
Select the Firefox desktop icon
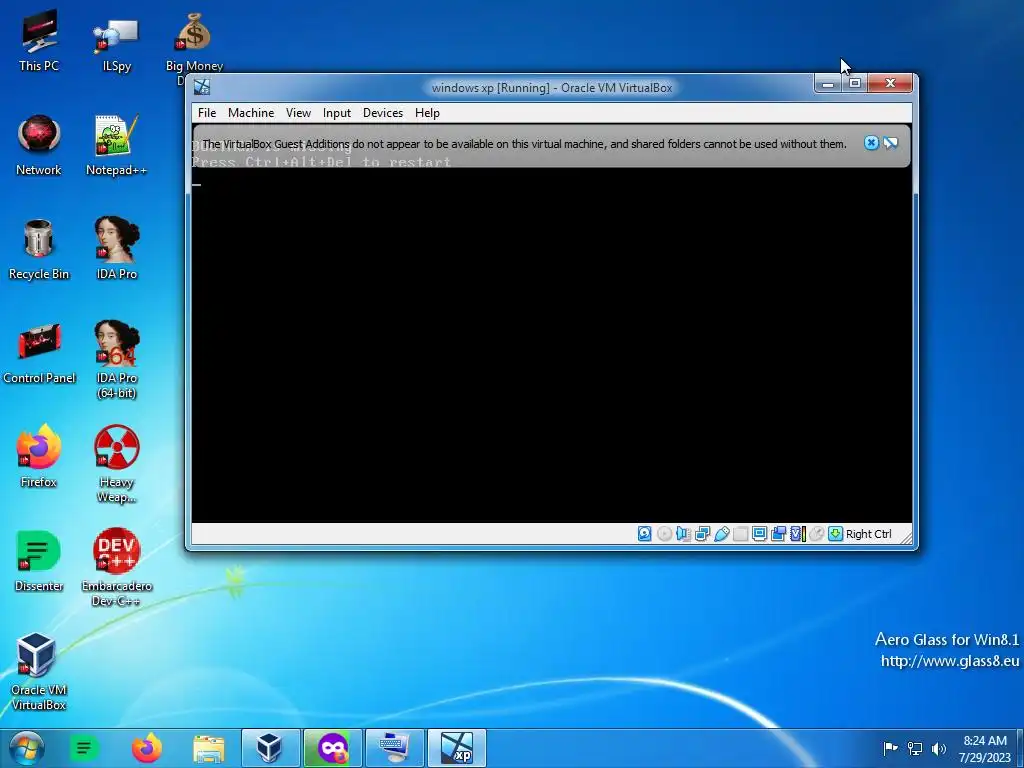click(39, 456)
